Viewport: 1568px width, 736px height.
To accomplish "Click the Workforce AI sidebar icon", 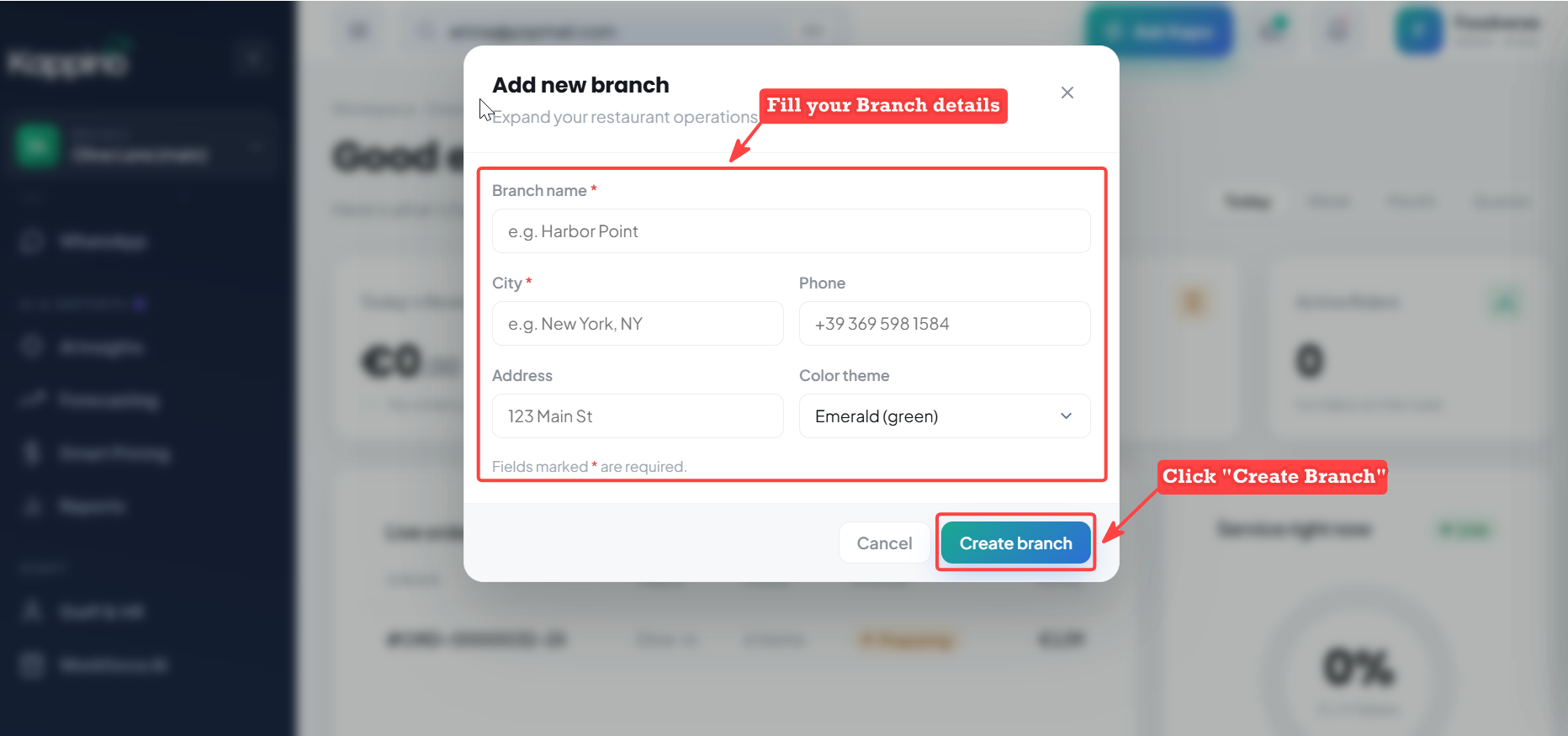I will click(x=32, y=665).
